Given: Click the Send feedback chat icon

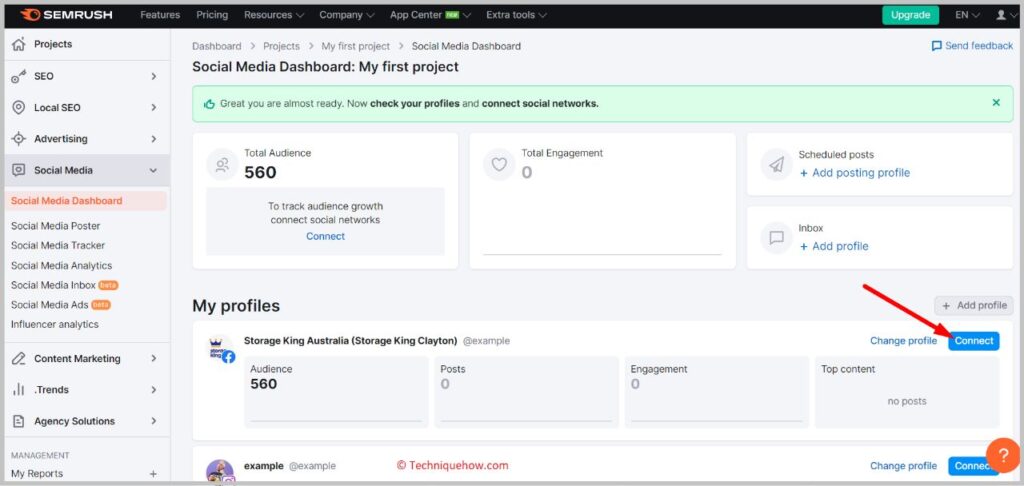Looking at the screenshot, I should pyautogui.click(x=936, y=46).
